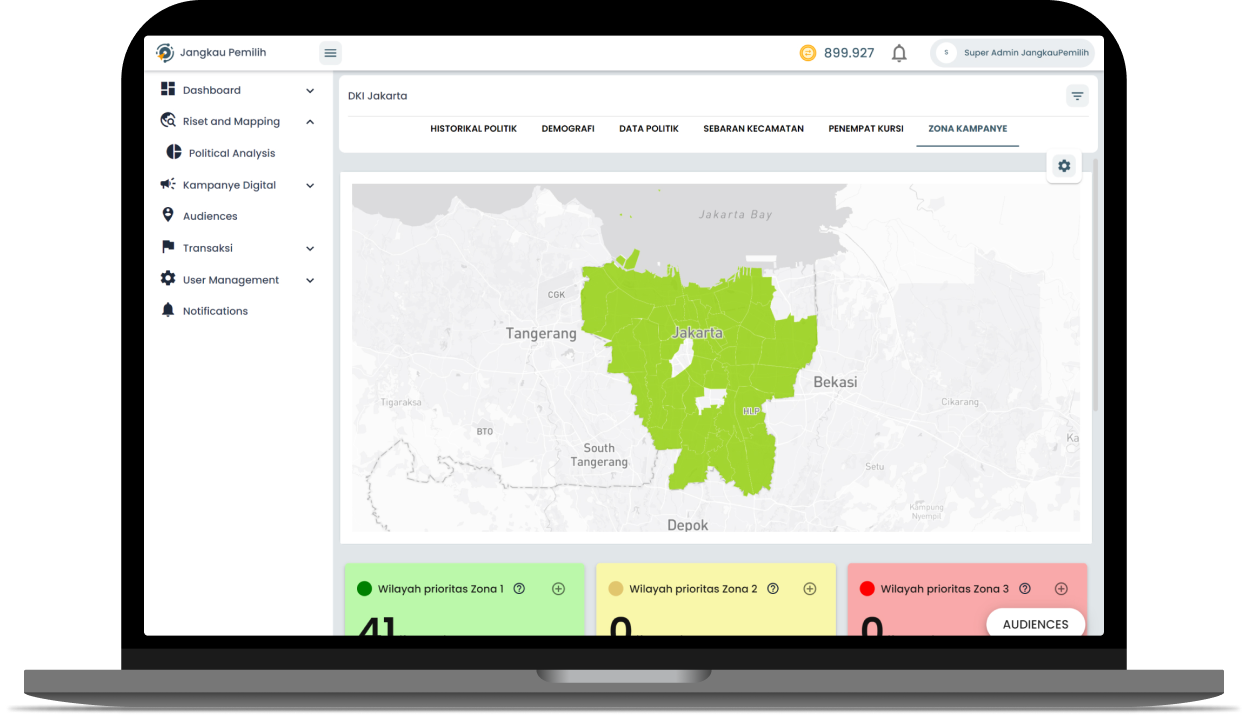Click the green Zona 1 color dot
This screenshot has width=1242, height=715.
point(364,589)
